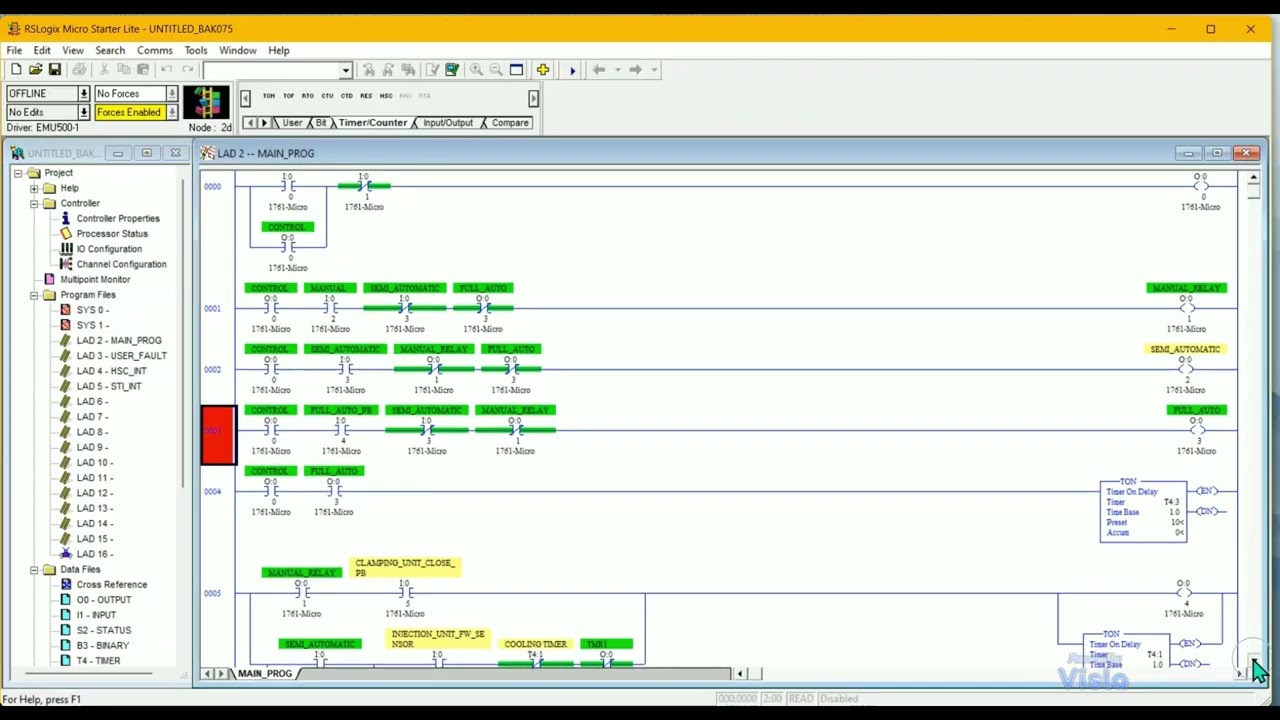The image size is (1280, 720).
Task: Click the online ladder animation icon
Action: (207, 102)
